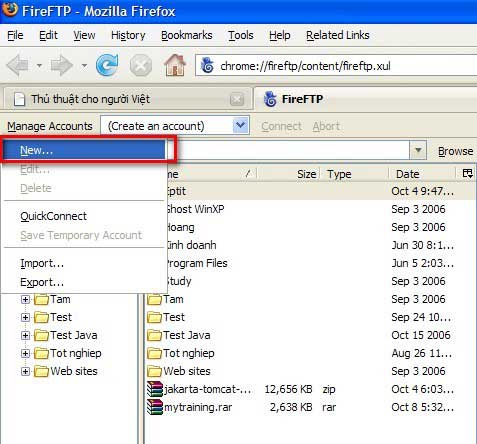Click the Test Java folder icon in file list
The width and height of the screenshot is (477, 444).
tap(154, 335)
